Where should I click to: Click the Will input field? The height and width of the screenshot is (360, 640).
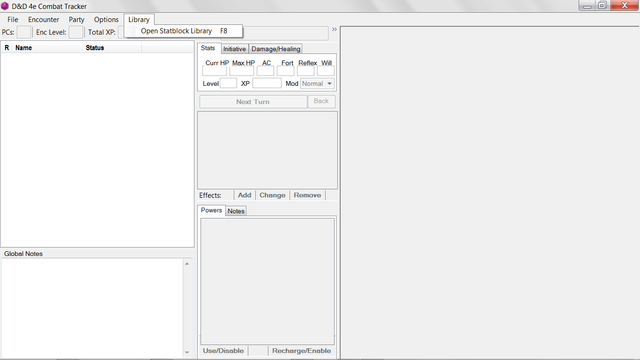[326, 71]
